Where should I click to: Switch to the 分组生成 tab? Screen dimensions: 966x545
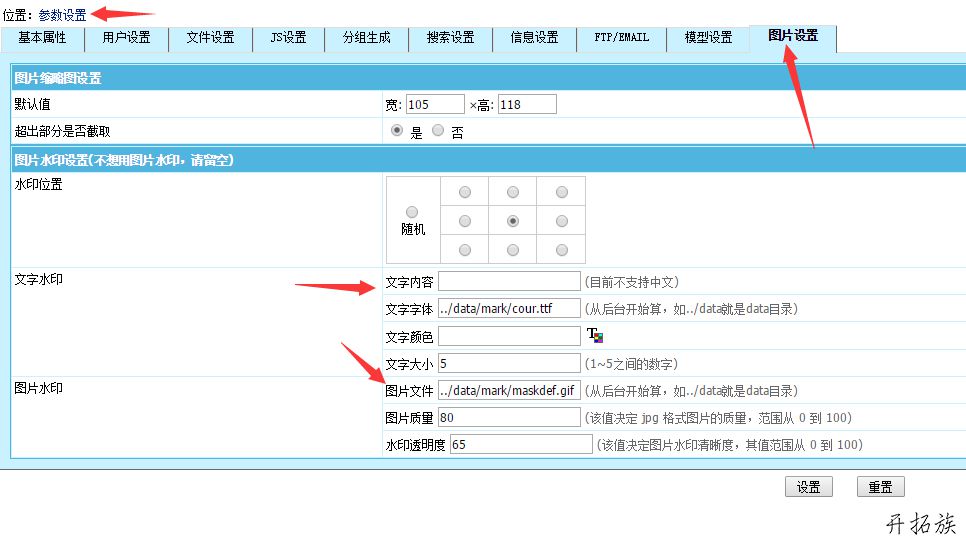(x=367, y=38)
